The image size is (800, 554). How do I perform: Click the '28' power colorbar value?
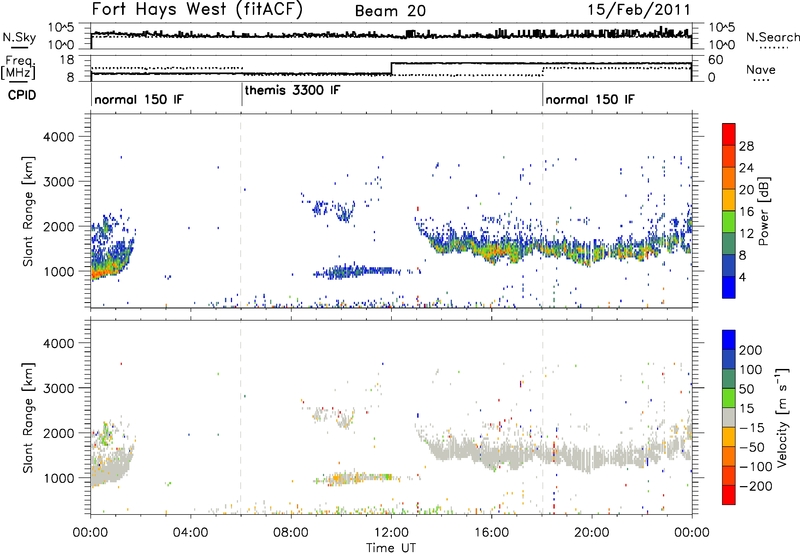(746, 146)
